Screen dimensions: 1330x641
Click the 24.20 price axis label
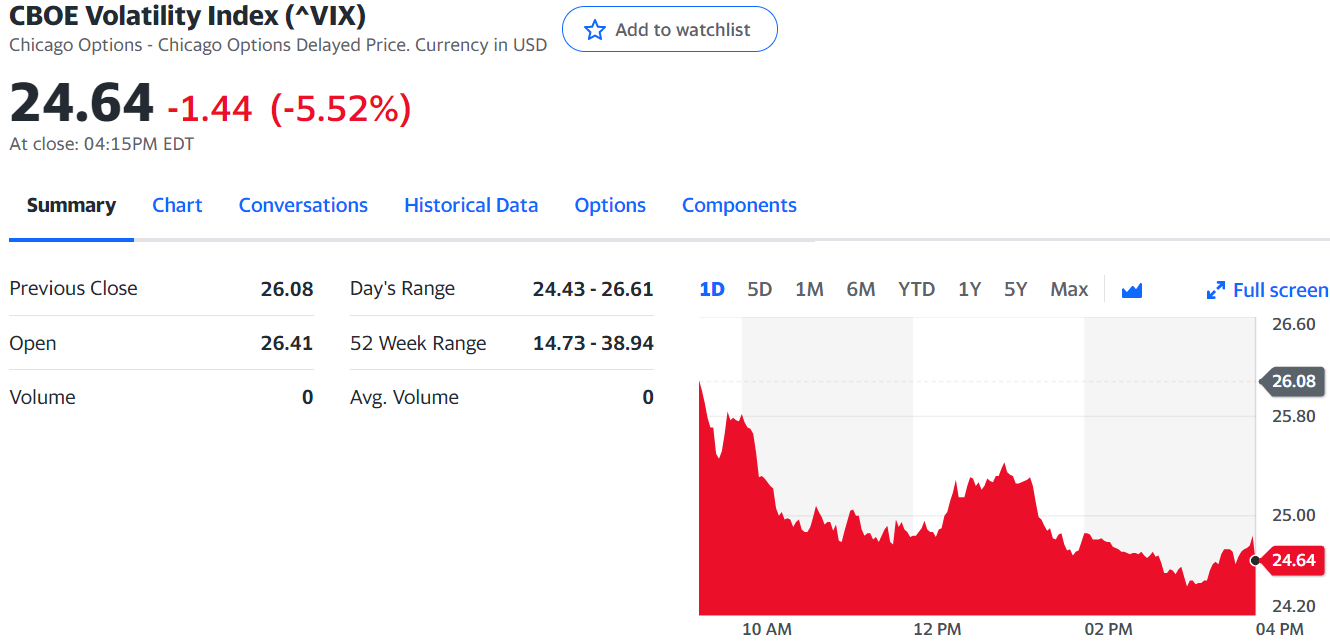tap(1294, 605)
